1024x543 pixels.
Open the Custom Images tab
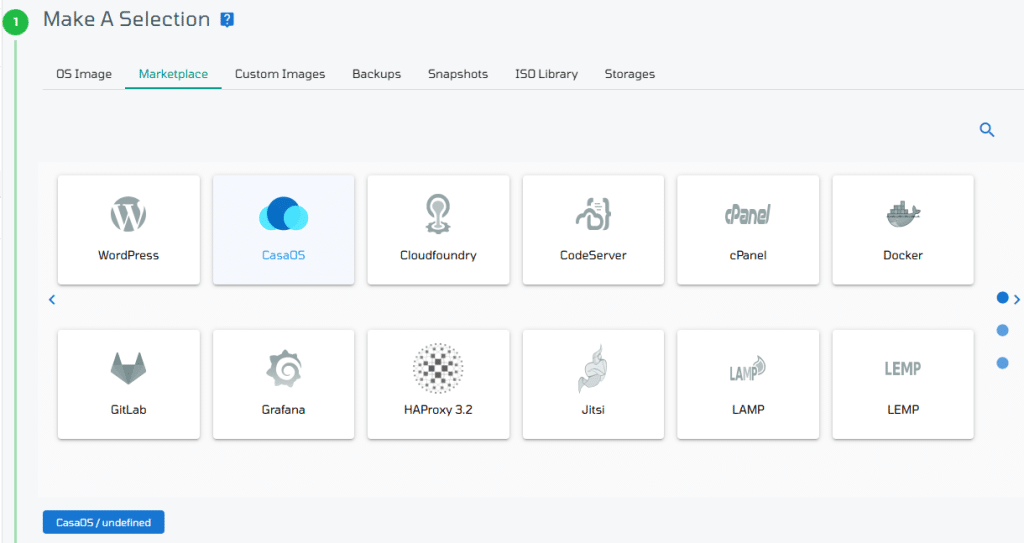pos(280,74)
